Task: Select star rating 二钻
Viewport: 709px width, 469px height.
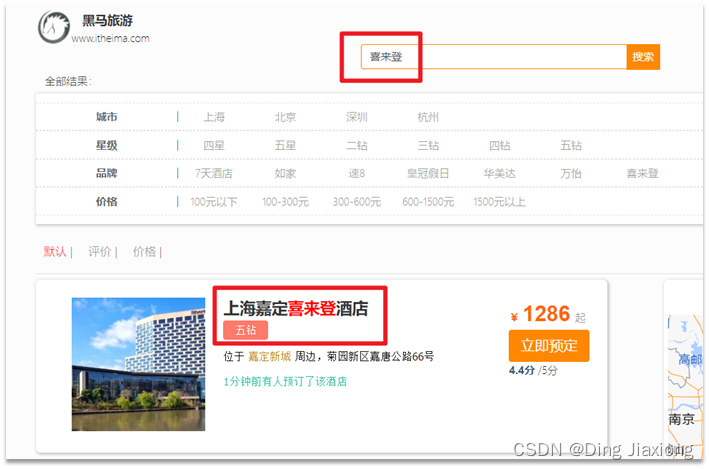Action: pyautogui.click(x=357, y=145)
